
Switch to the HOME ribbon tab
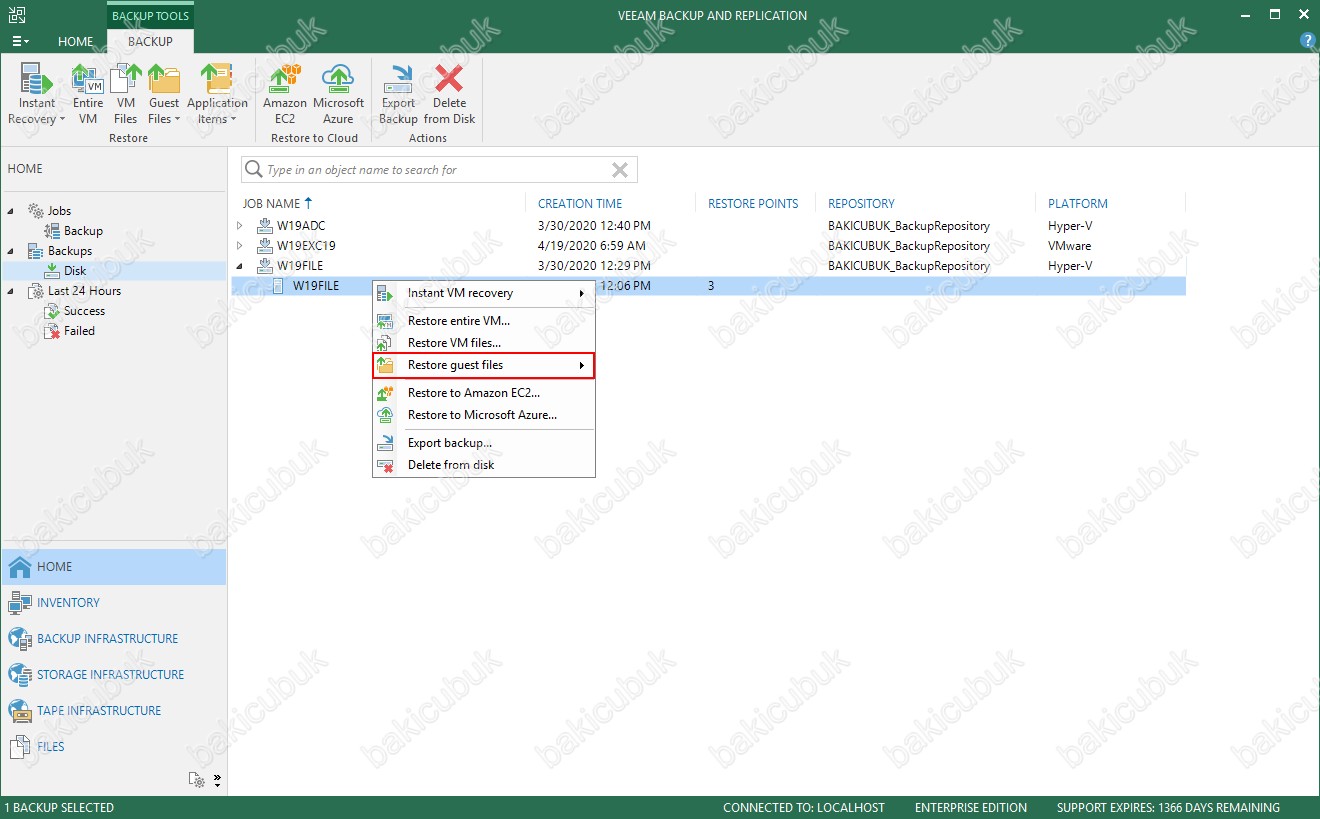coord(76,41)
